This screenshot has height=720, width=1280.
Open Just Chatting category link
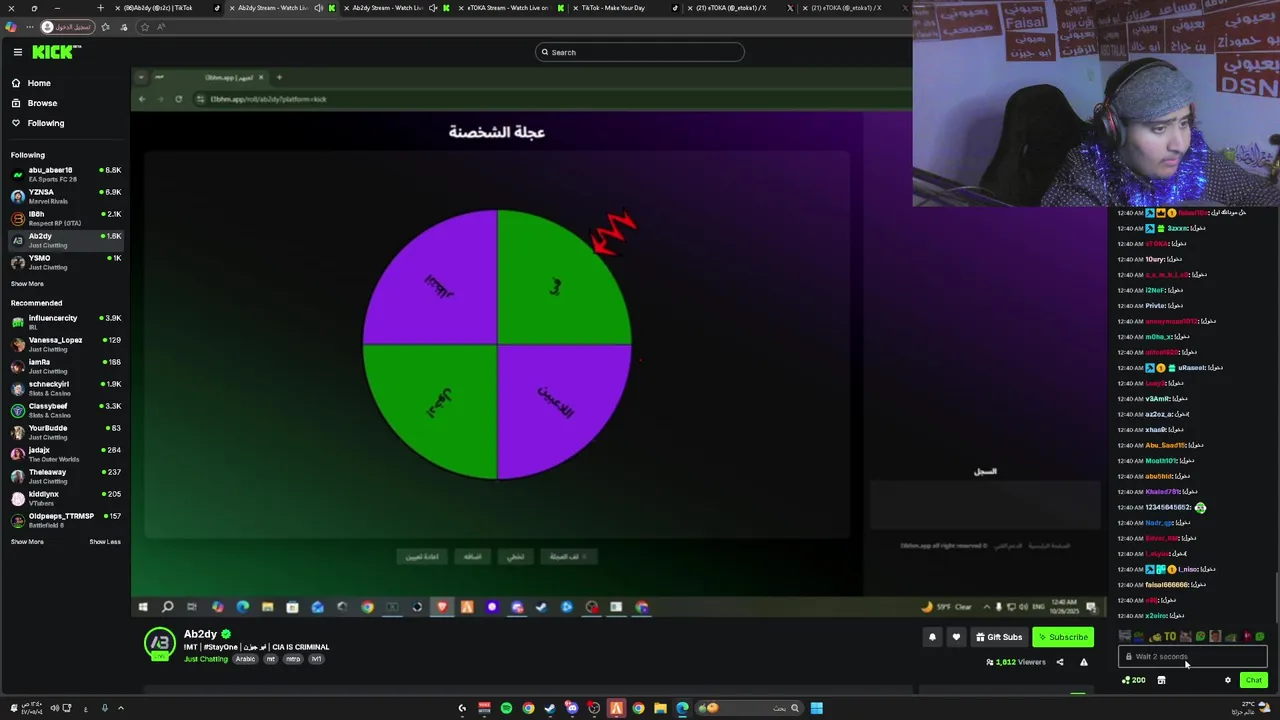click(x=206, y=659)
